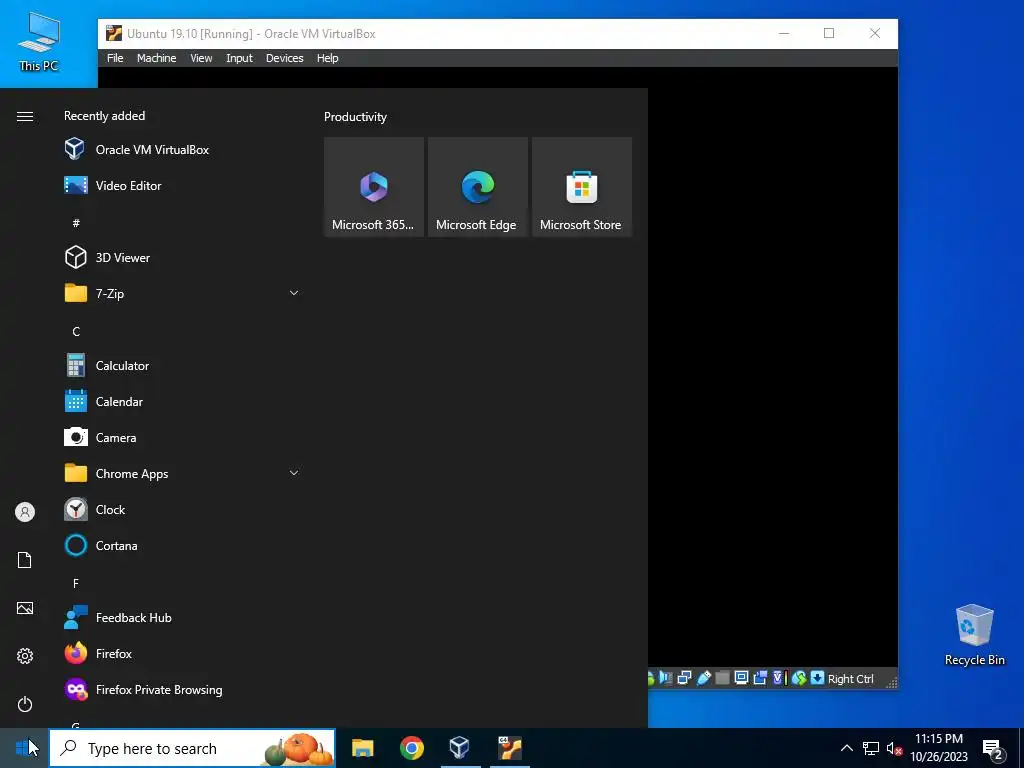The height and width of the screenshot is (768, 1024).
Task: Click the 'C' letter header in app list
Action: coord(76,332)
